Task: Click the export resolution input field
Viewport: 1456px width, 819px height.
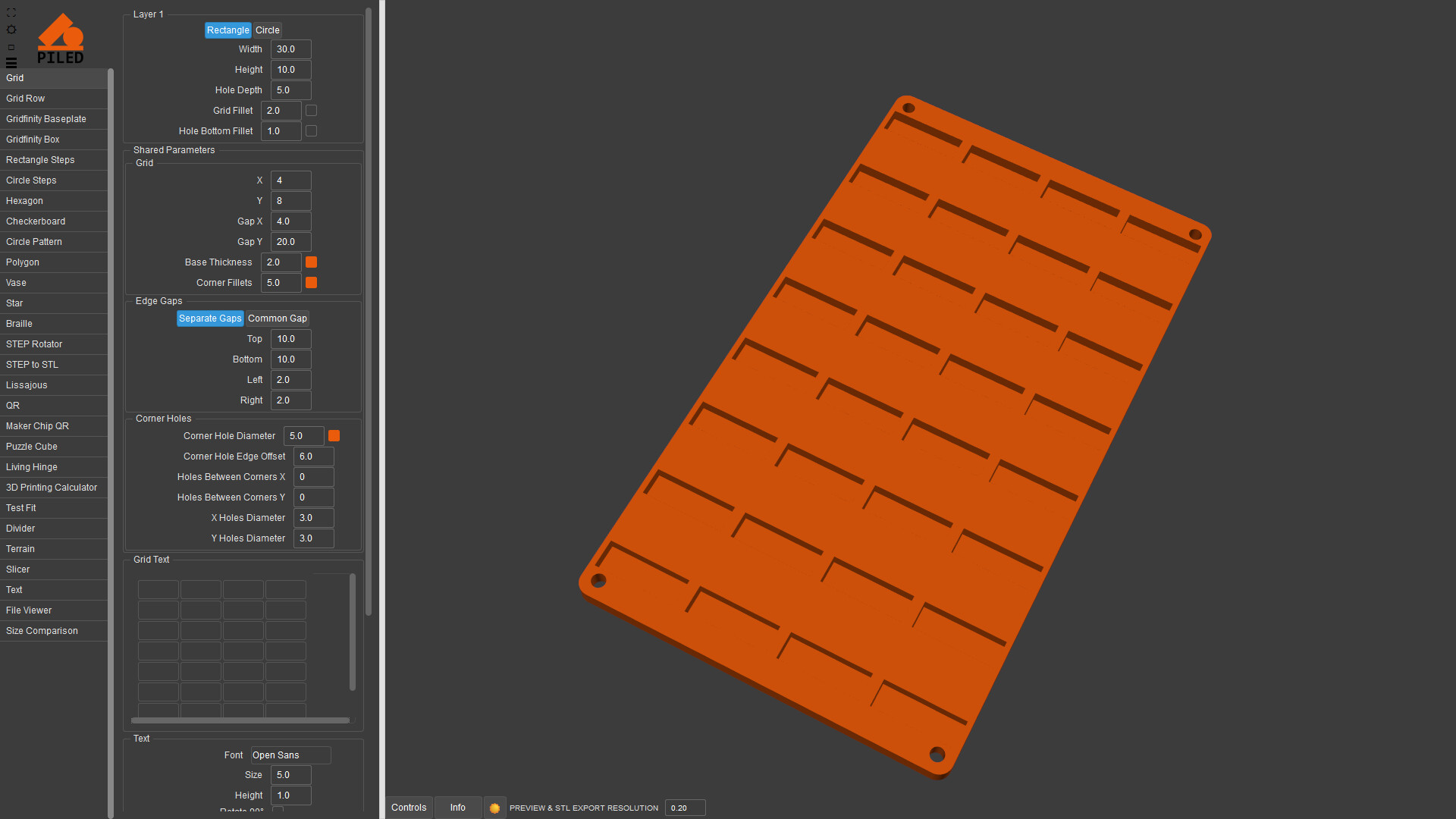Action: point(685,808)
